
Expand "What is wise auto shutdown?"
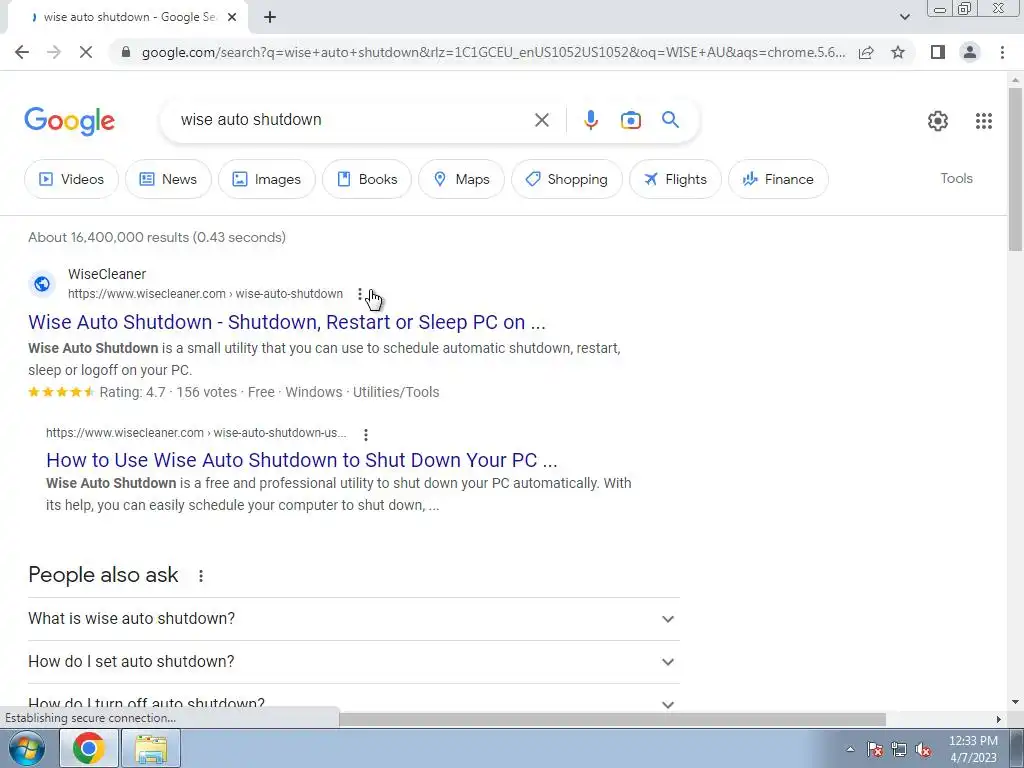[x=353, y=618]
